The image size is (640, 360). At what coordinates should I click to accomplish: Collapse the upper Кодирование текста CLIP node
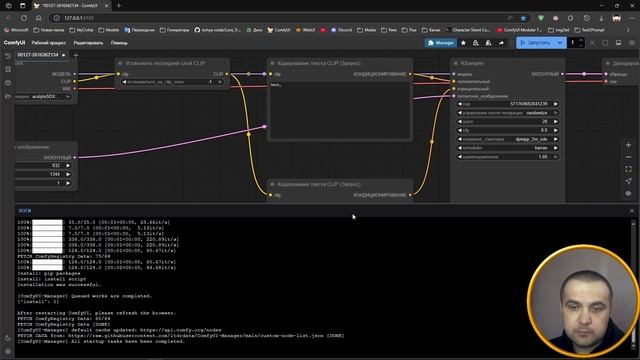272,63
